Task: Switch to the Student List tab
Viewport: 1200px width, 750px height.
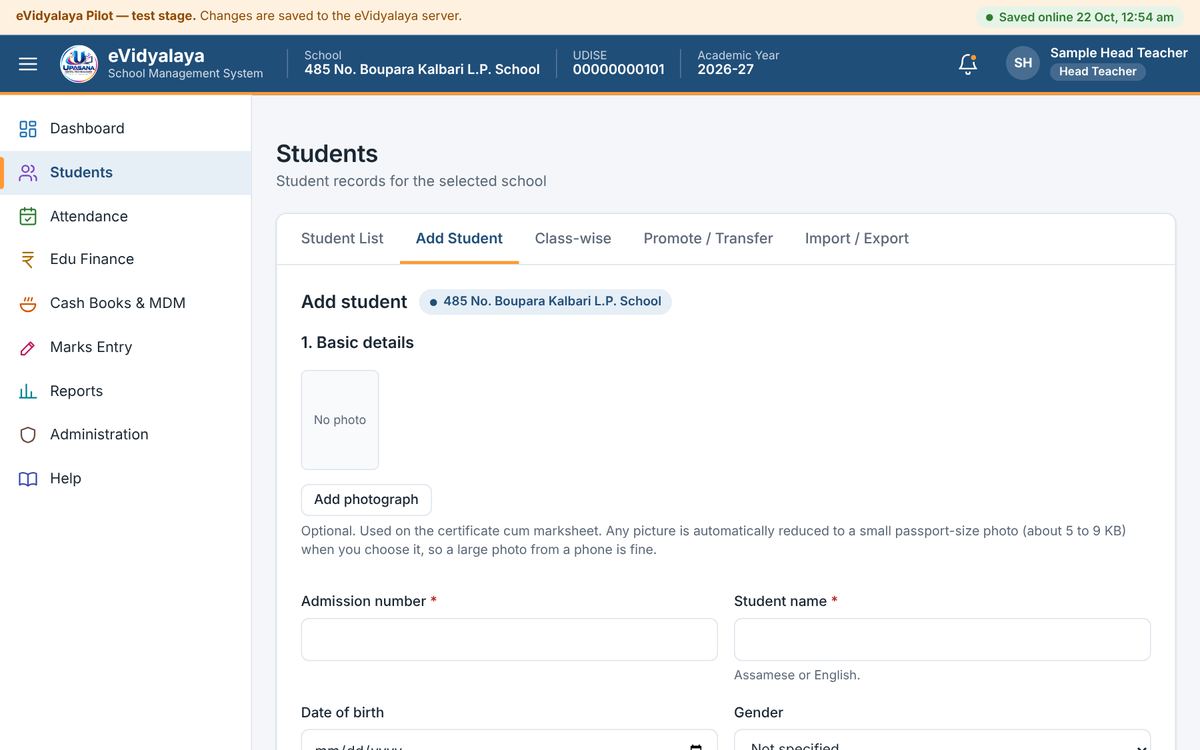Action: [x=342, y=238]
